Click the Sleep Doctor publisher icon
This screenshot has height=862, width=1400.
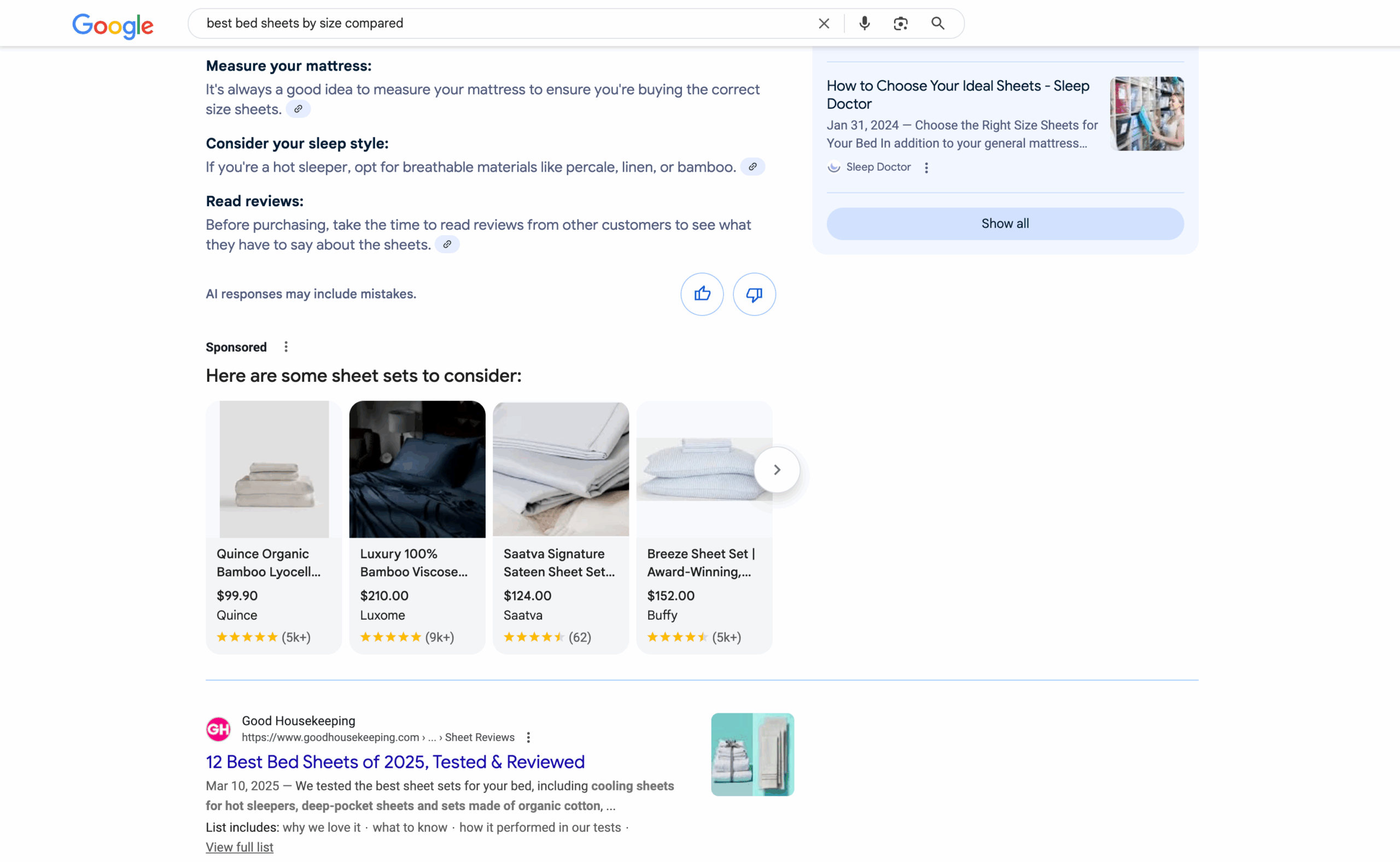tap(833, 166)
